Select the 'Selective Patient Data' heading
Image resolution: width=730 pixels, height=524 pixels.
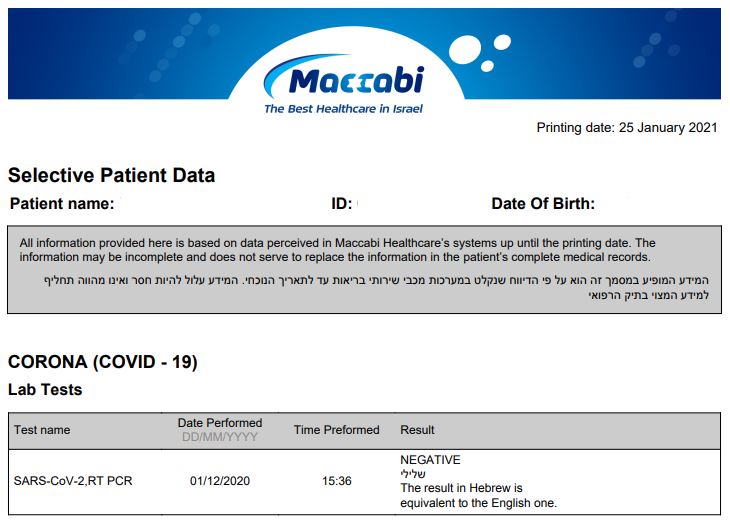coord(111,175)
